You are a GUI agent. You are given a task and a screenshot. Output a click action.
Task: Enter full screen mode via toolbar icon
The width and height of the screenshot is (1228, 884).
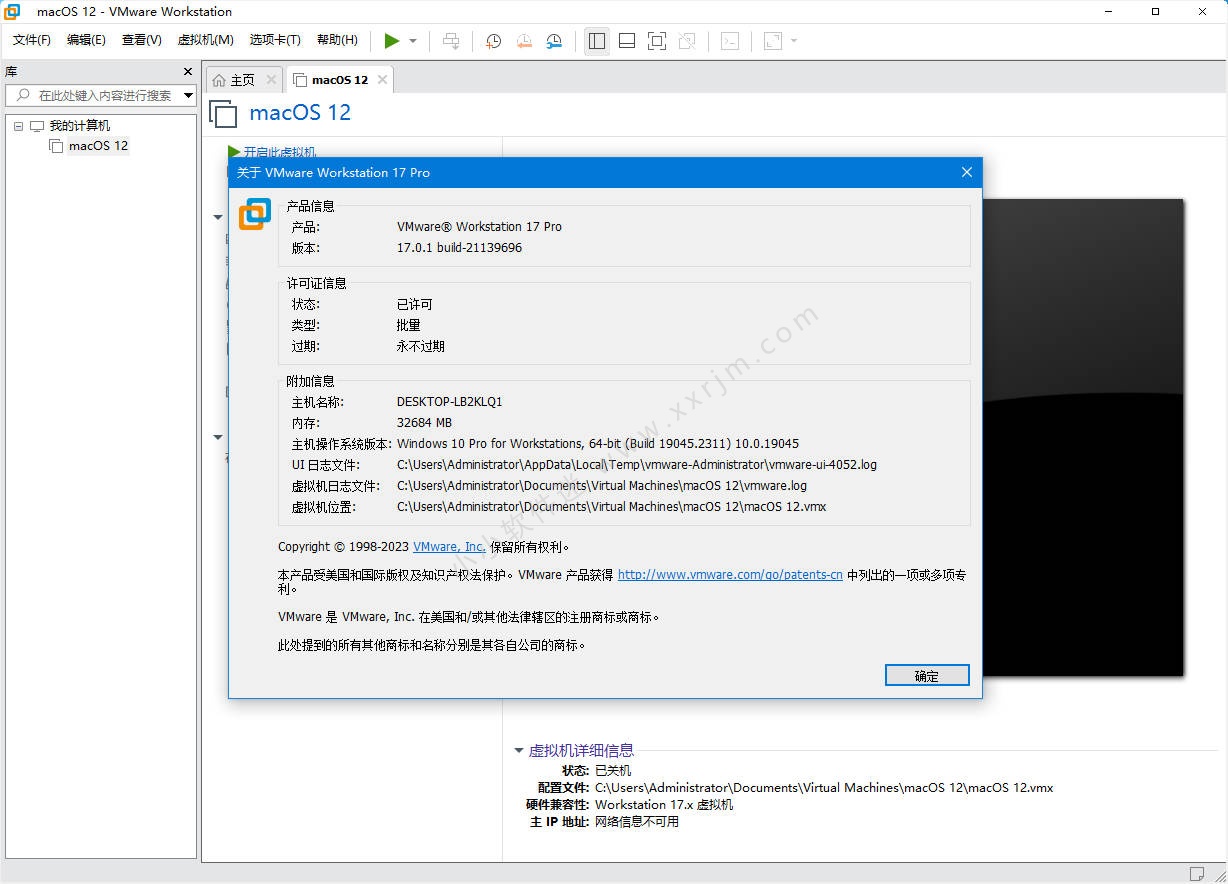click(657, 41)
